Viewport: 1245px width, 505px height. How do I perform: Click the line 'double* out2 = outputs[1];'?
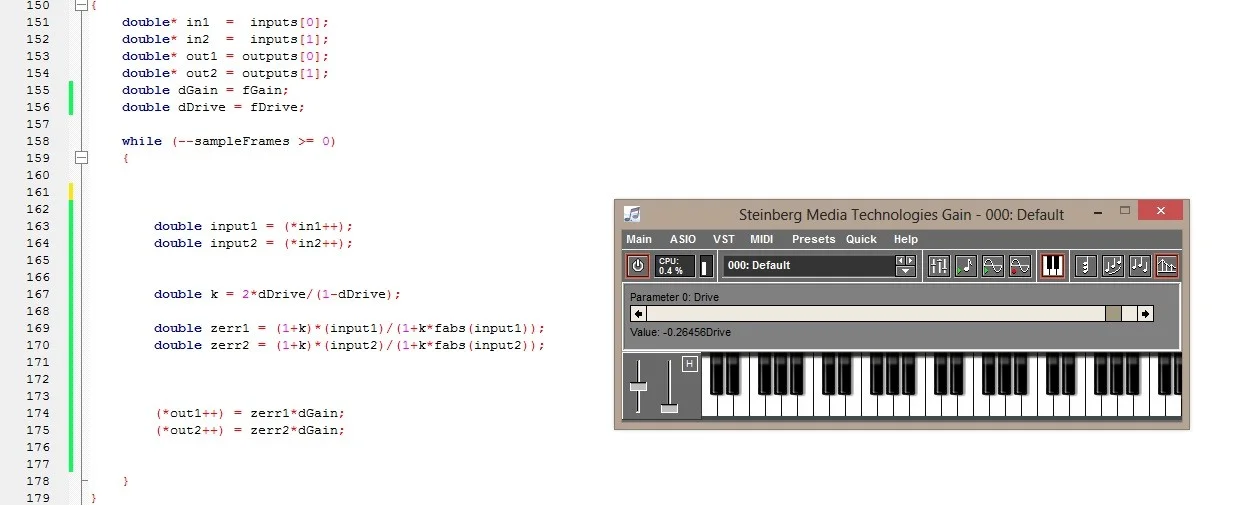coord(225,73)
